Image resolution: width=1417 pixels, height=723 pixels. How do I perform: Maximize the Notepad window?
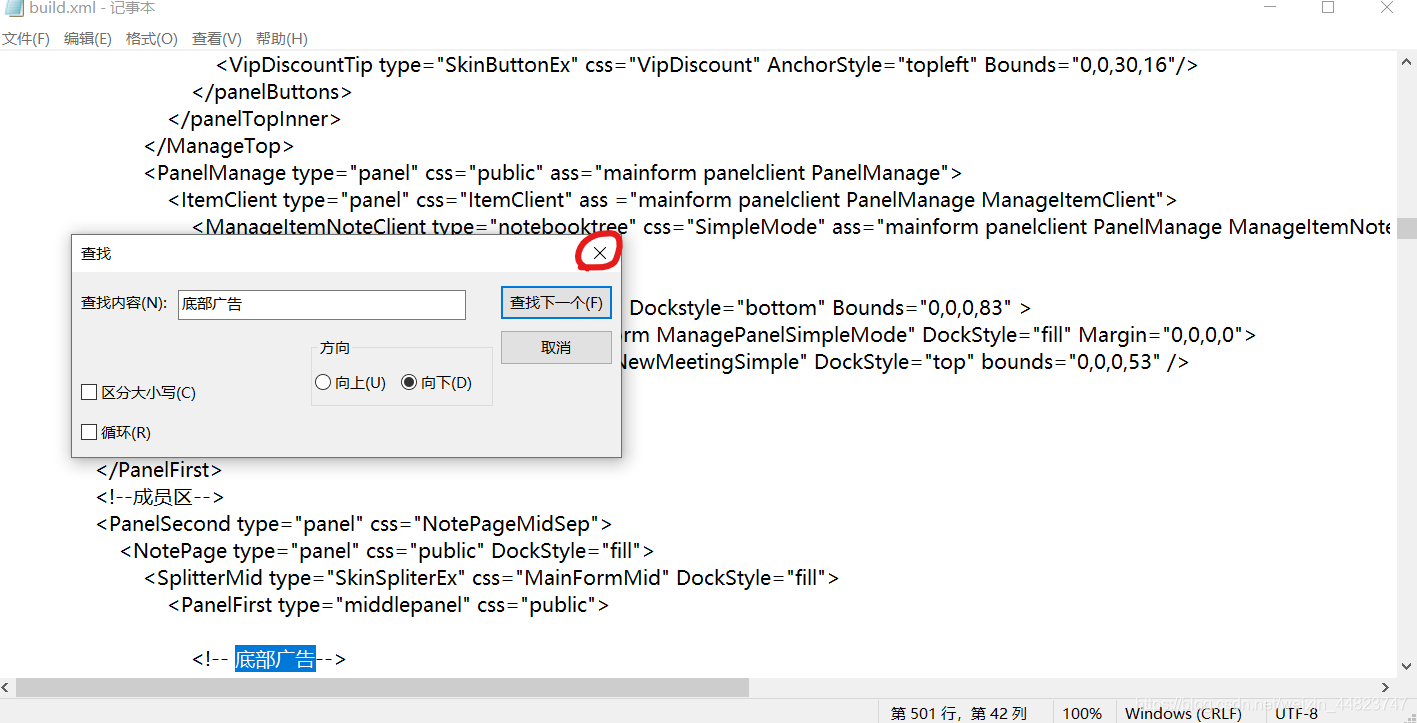(1328, 8)
